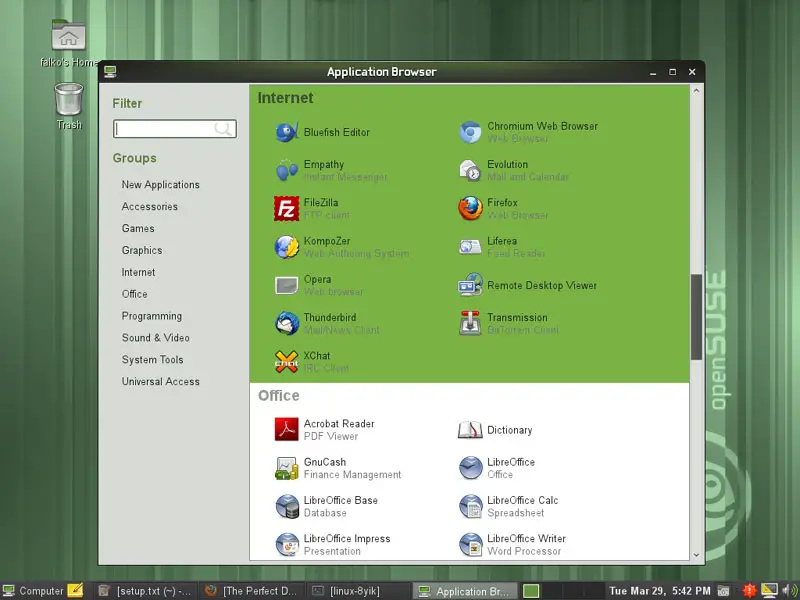Launch Liferea feed reader icon
800x600 pixels.
[x=470, y=247]
